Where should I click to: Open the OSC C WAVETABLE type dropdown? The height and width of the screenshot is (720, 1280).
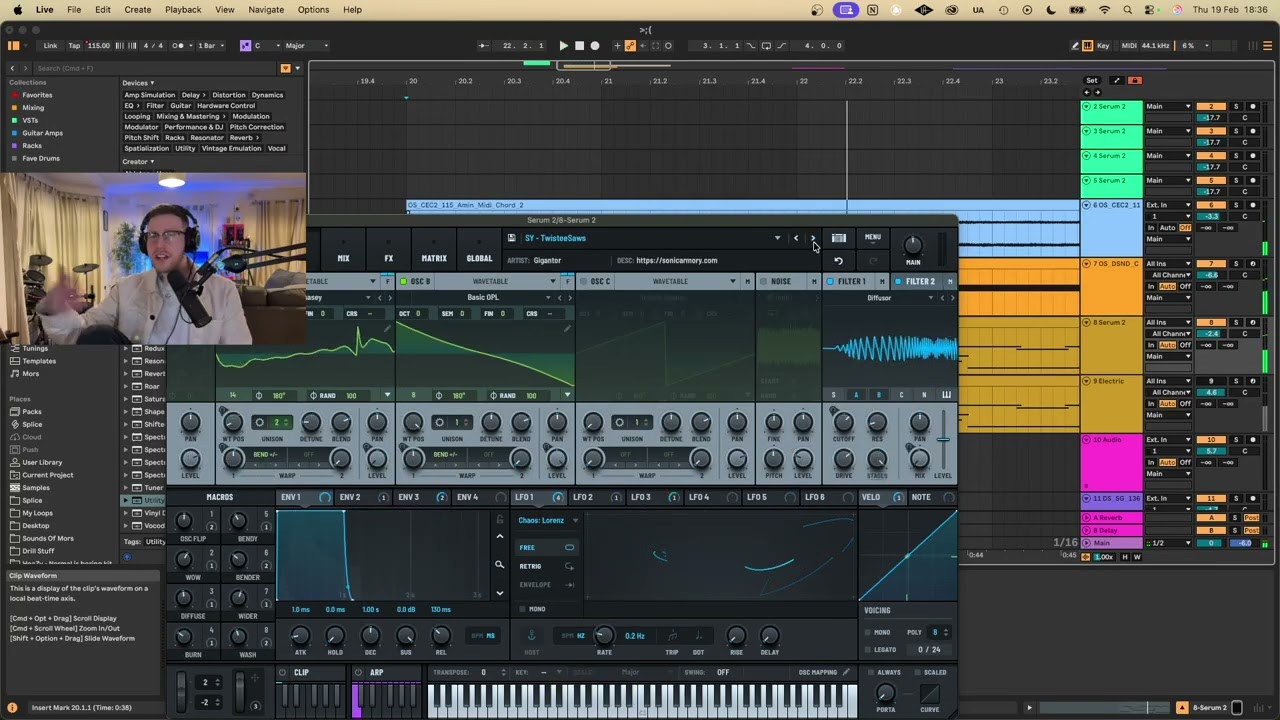(x=733, y=282)
